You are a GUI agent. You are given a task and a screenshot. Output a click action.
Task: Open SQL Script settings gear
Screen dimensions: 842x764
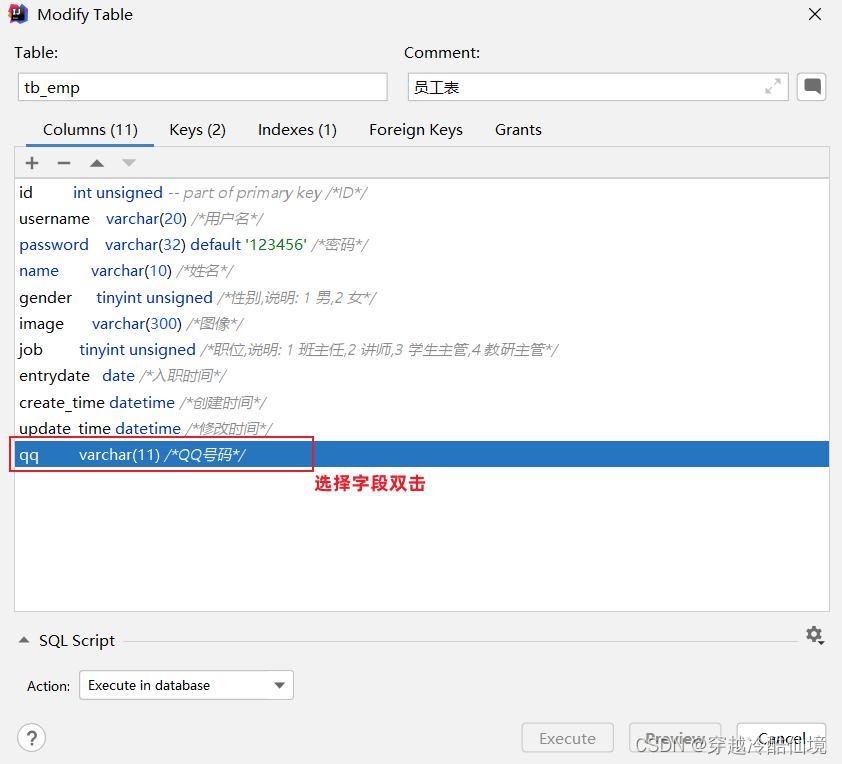coord(815,636)
